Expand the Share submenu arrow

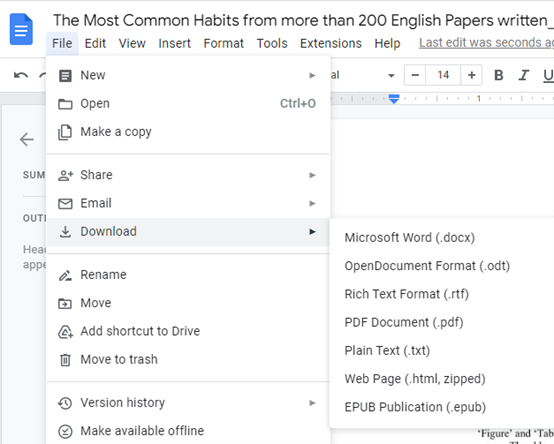312,175
